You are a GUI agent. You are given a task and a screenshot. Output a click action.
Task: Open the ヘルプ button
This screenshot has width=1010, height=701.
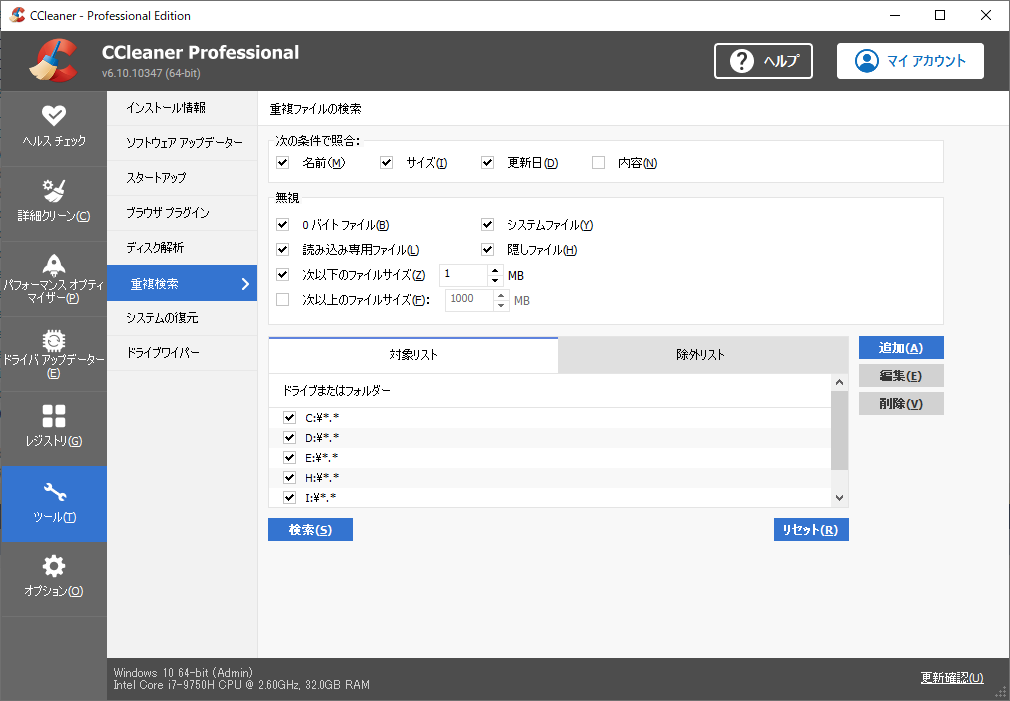tap(763, 61)
